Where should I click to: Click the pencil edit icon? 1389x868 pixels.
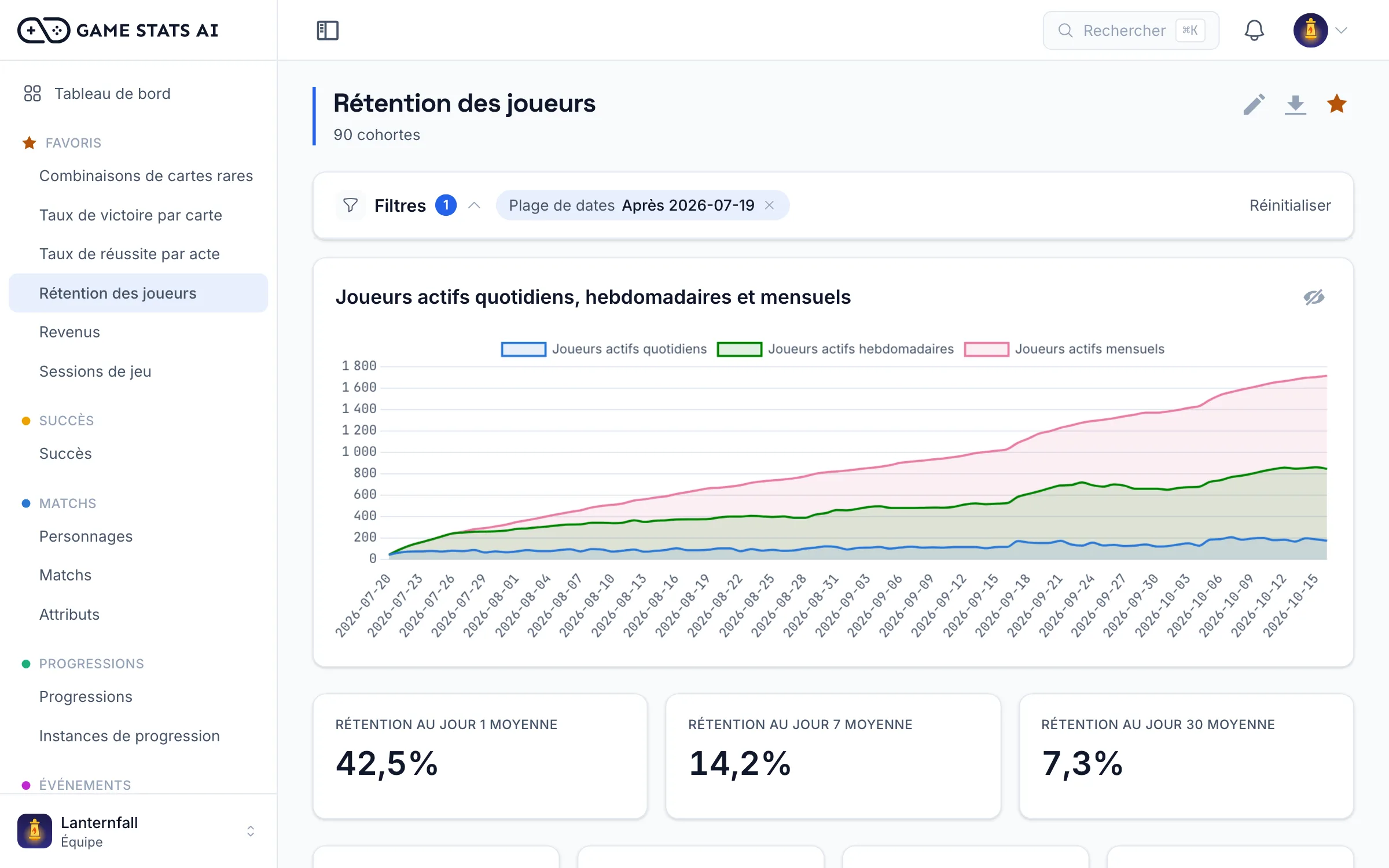(1254, 105)
